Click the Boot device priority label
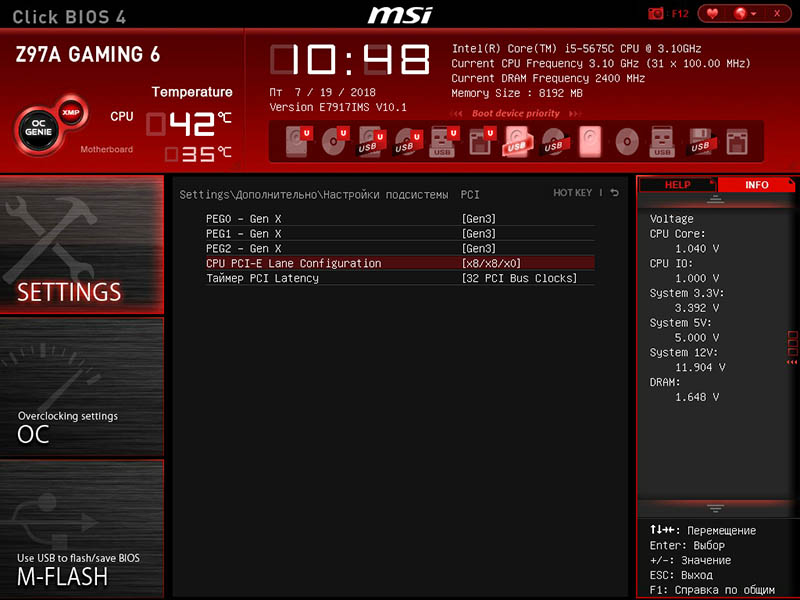The height and width of the screenshot is (600, 800). (515, 113)
